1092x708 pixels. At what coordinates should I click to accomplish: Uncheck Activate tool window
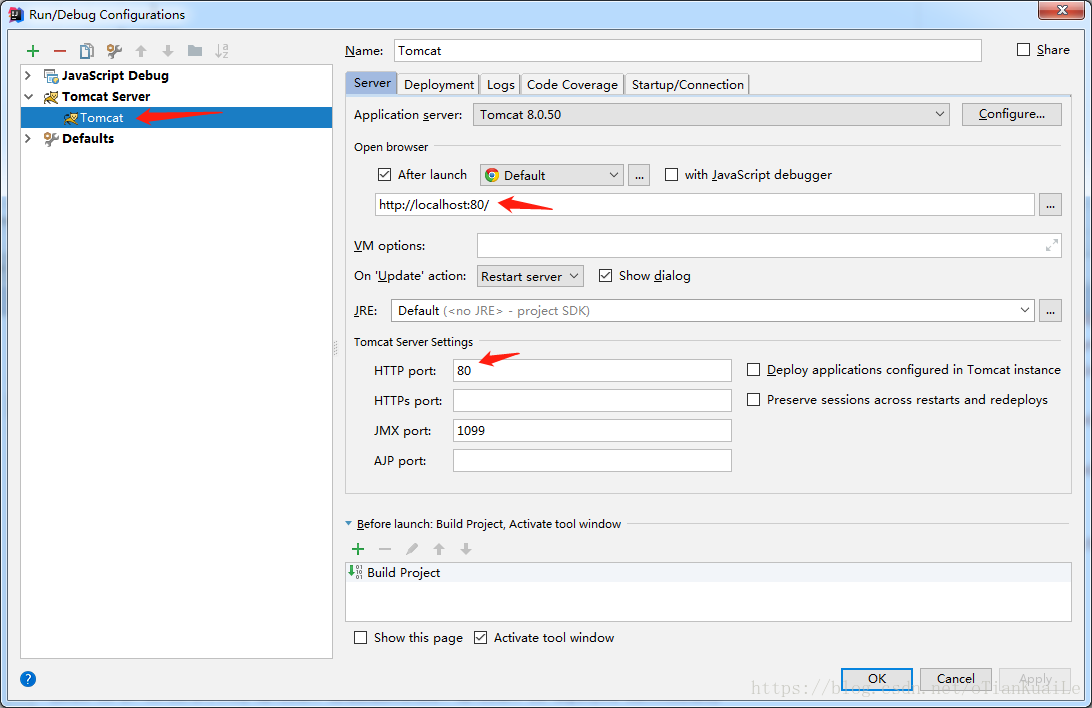pyautogui.click(x=481, y=638)
